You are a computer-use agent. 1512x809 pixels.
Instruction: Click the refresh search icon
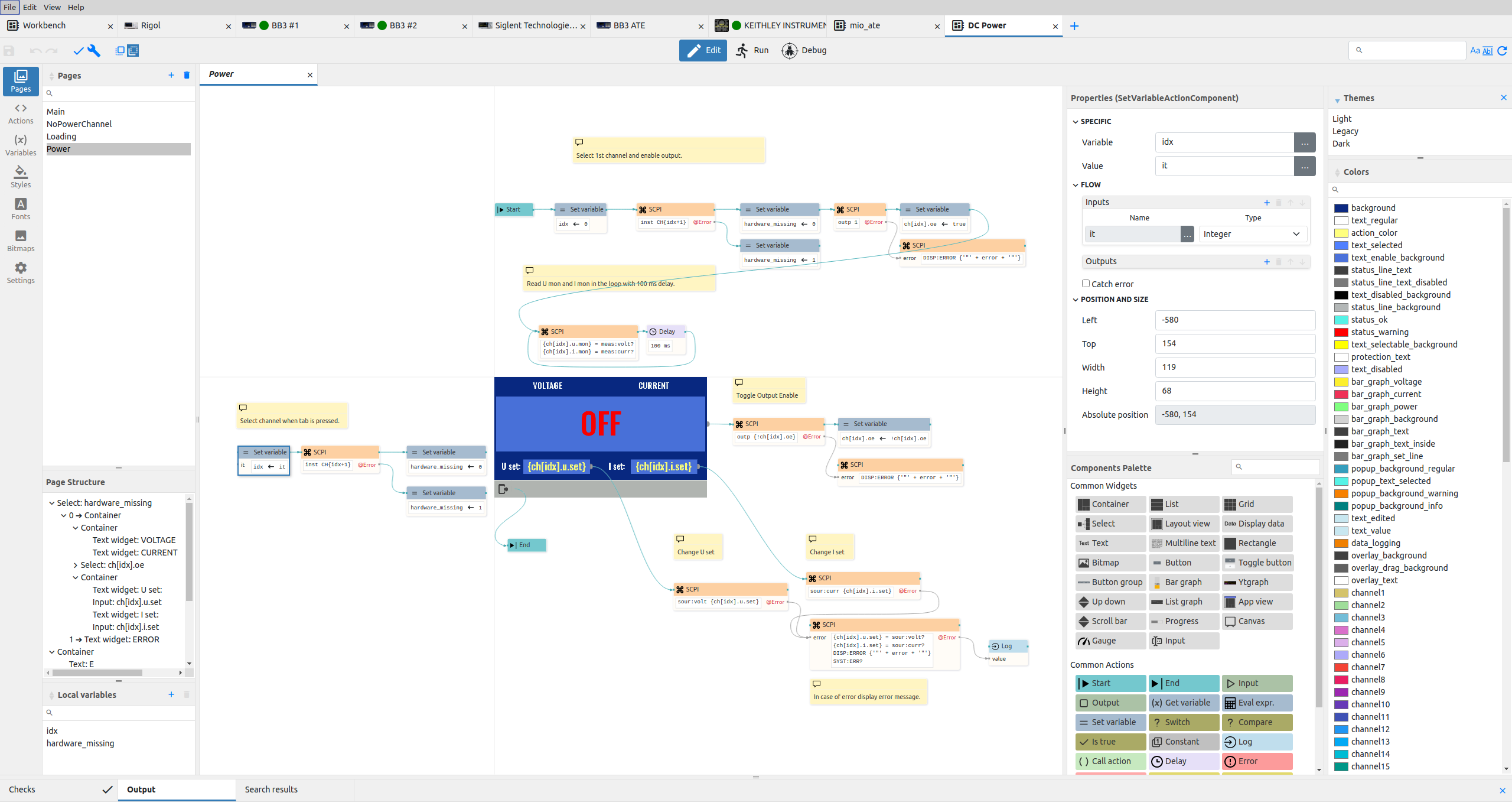(1503, 51)
